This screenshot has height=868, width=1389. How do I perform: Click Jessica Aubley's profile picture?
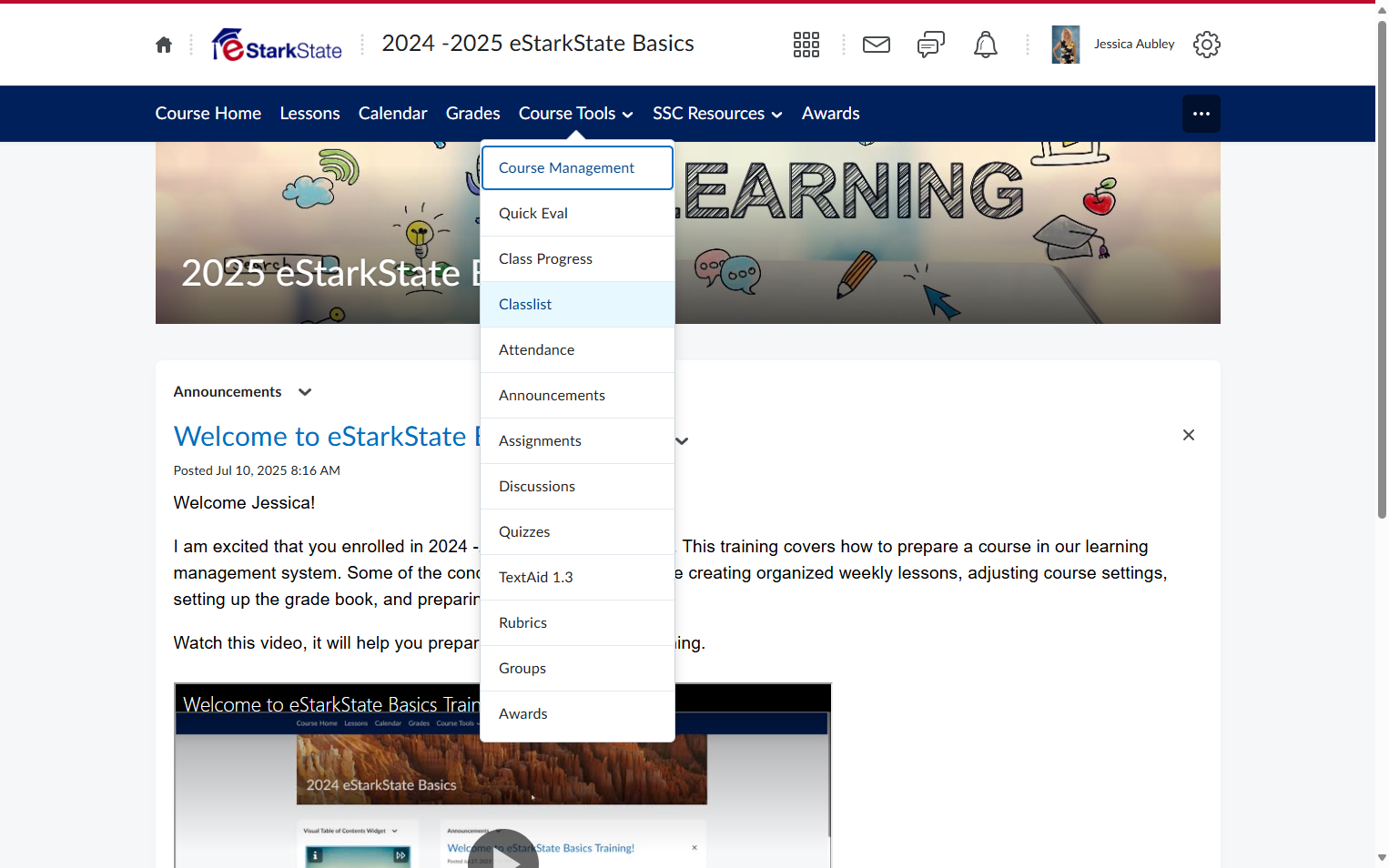(x=1066, y=45)
